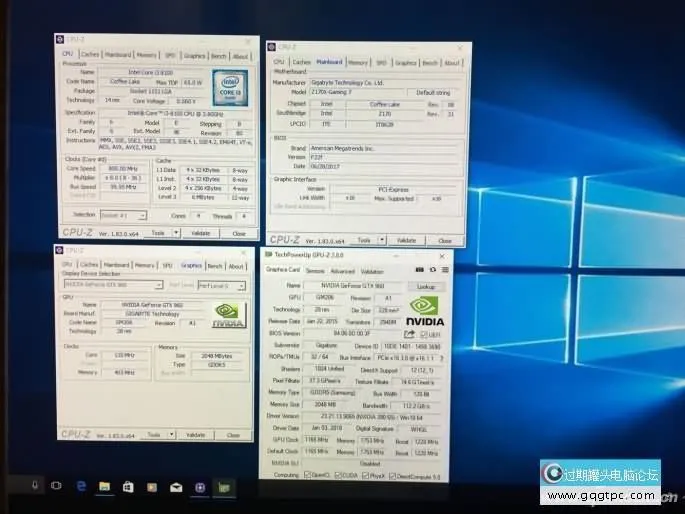Open Microsoft Edge from the taskbar

[81, 486]
